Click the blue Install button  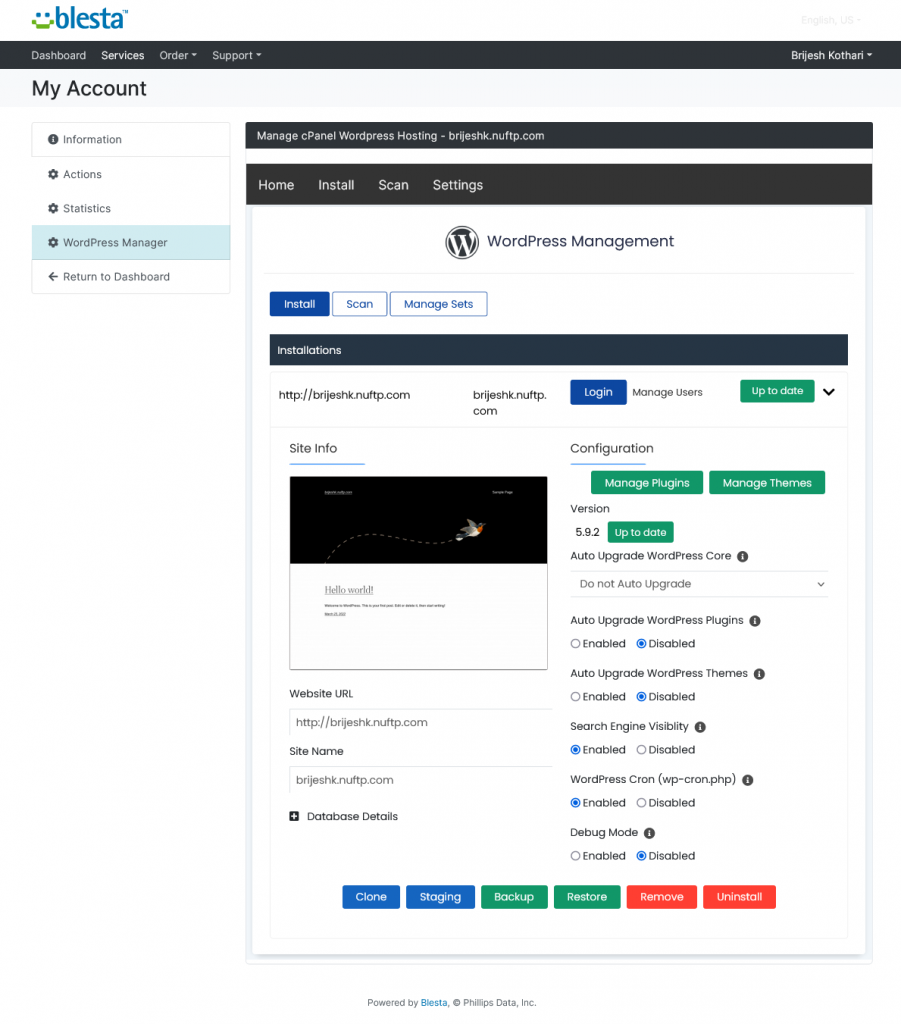pyautogui.click(x=300, y=304)
